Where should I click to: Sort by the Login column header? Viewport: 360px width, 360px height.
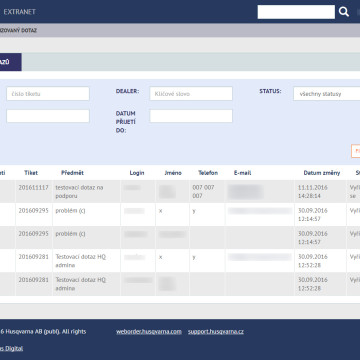click(137, 173)
